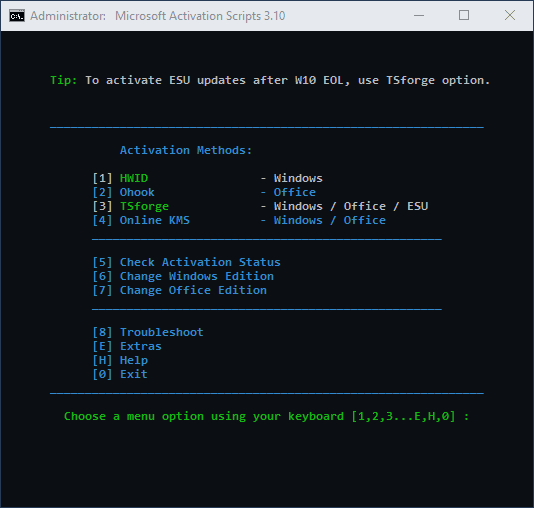534x508 pixels.
Task: Select the 'Change Windows Edition' line
Action: pos(197,276)
